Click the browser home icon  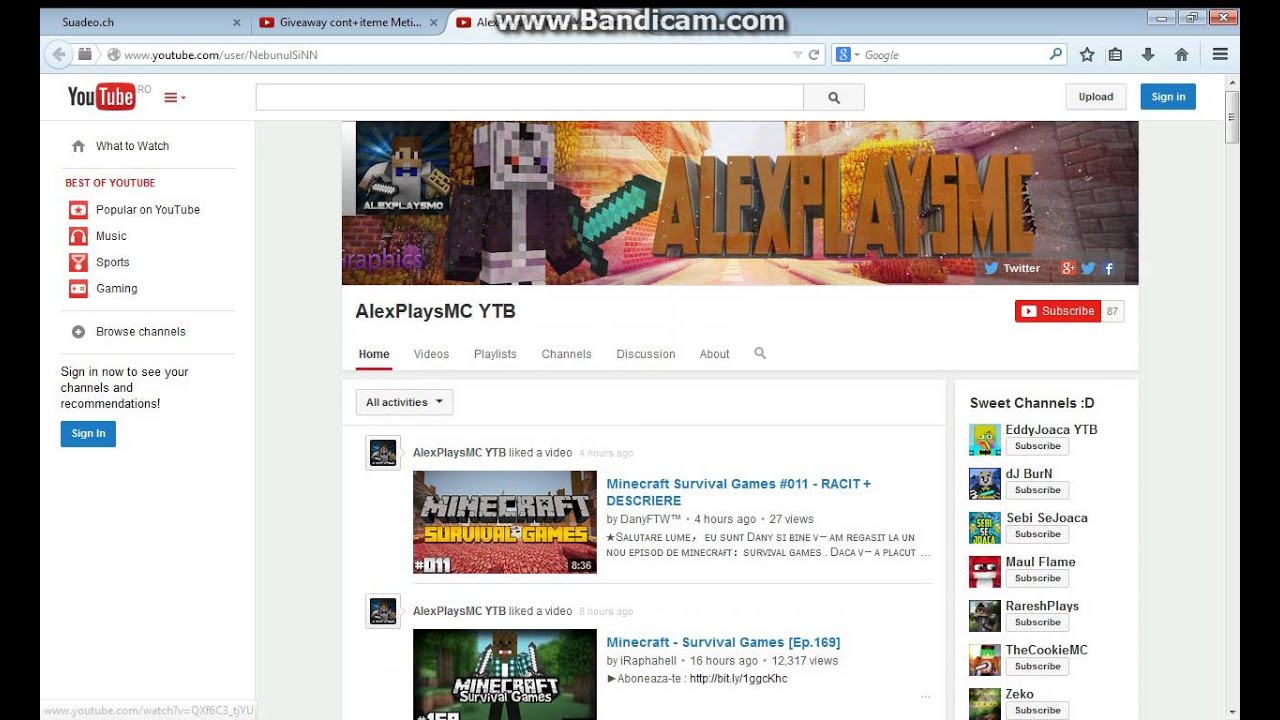click(x=1181, y=55)
